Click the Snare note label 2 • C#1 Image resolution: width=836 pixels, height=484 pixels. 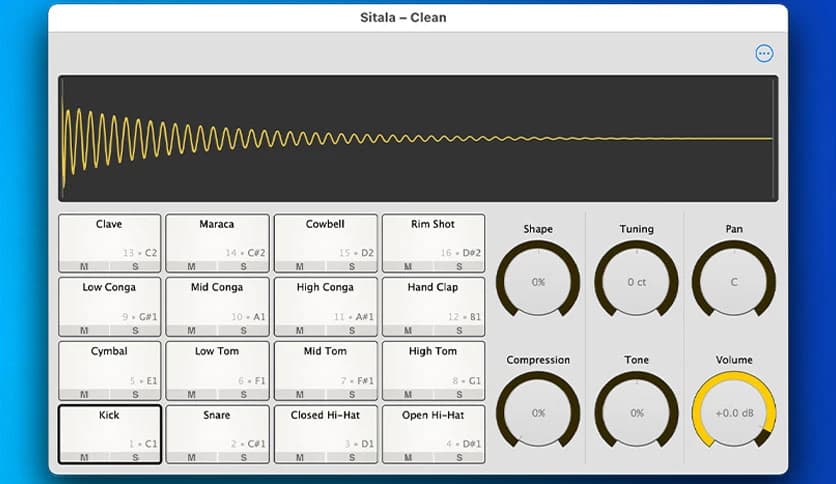click(248, 443)
